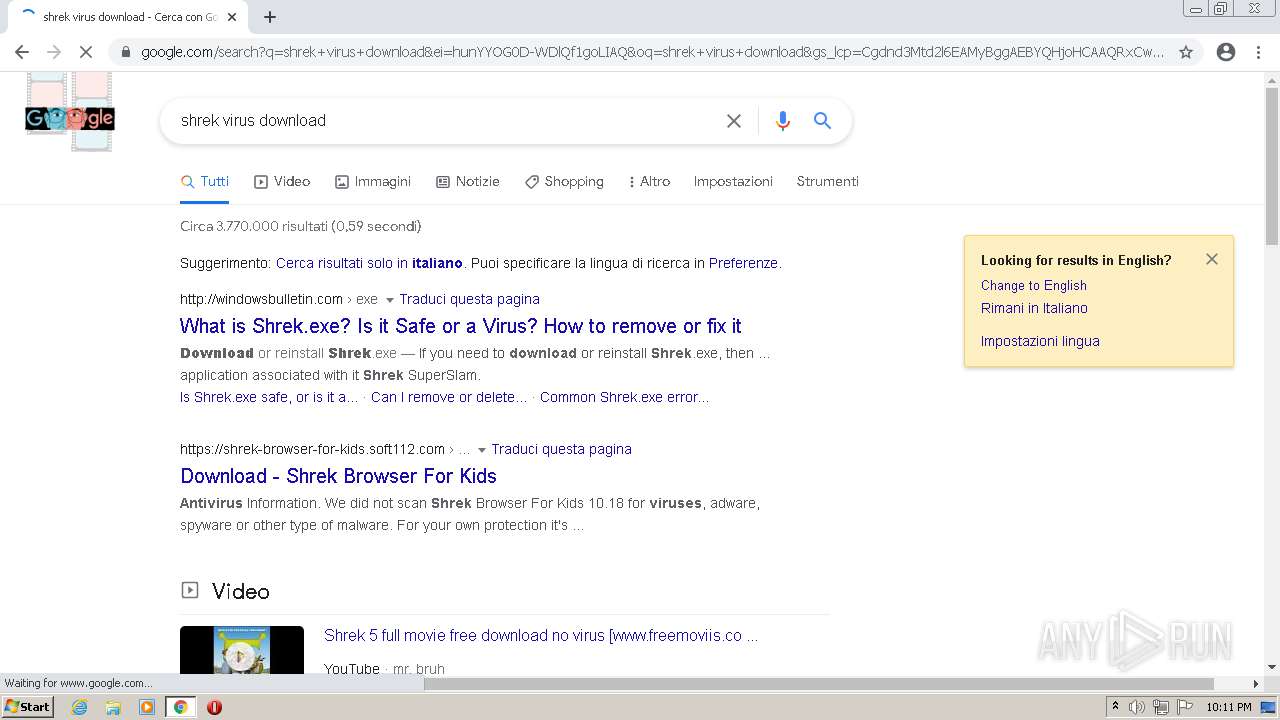
Task: Submit search with magnifier icon
Action: pos(822,120)
